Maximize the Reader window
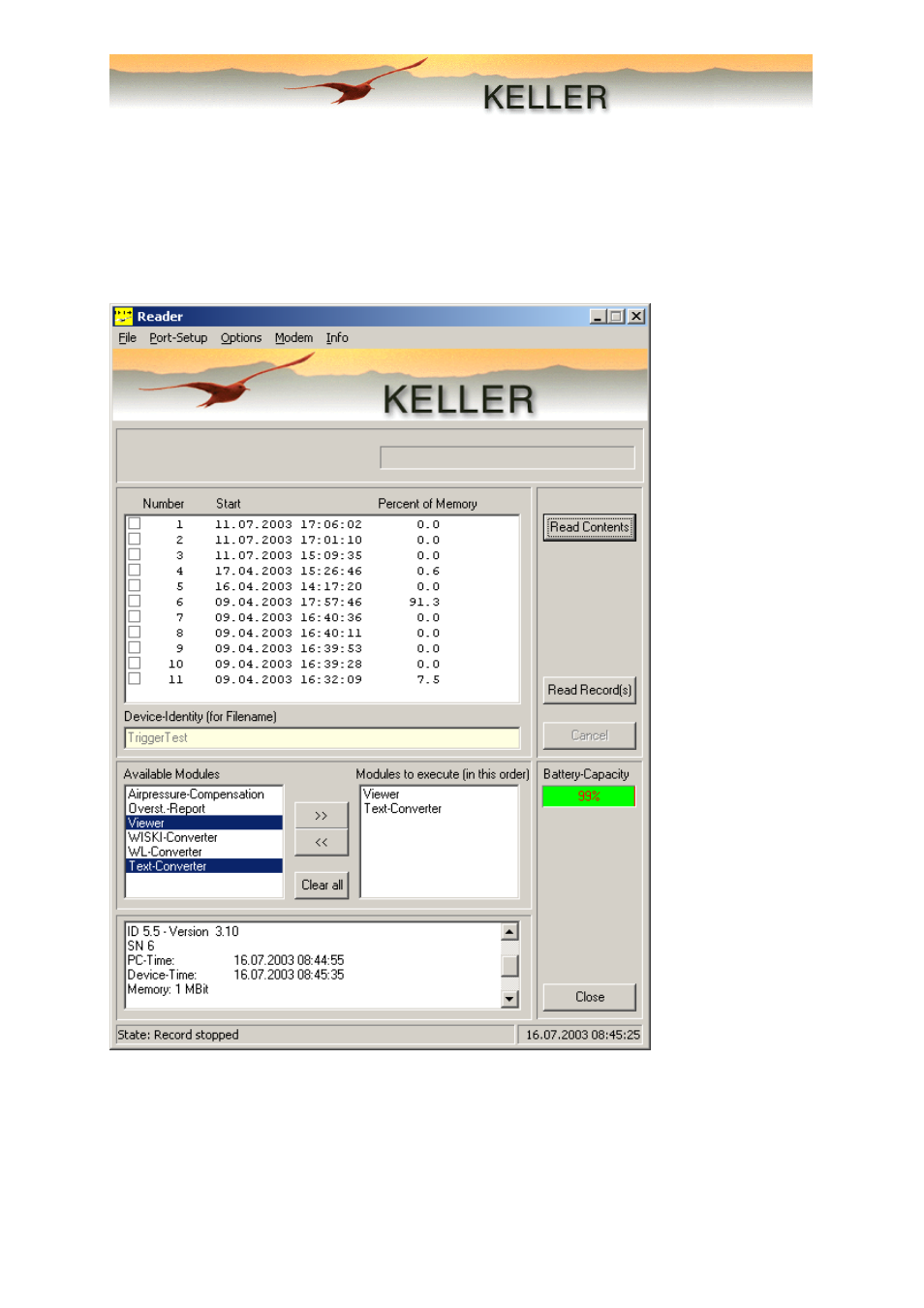924x1308 pixels. pos(616,317)
